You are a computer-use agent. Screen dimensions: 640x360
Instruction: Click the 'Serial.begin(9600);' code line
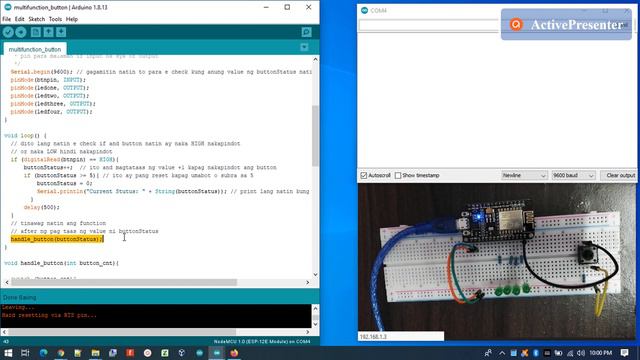coord(42,72)
